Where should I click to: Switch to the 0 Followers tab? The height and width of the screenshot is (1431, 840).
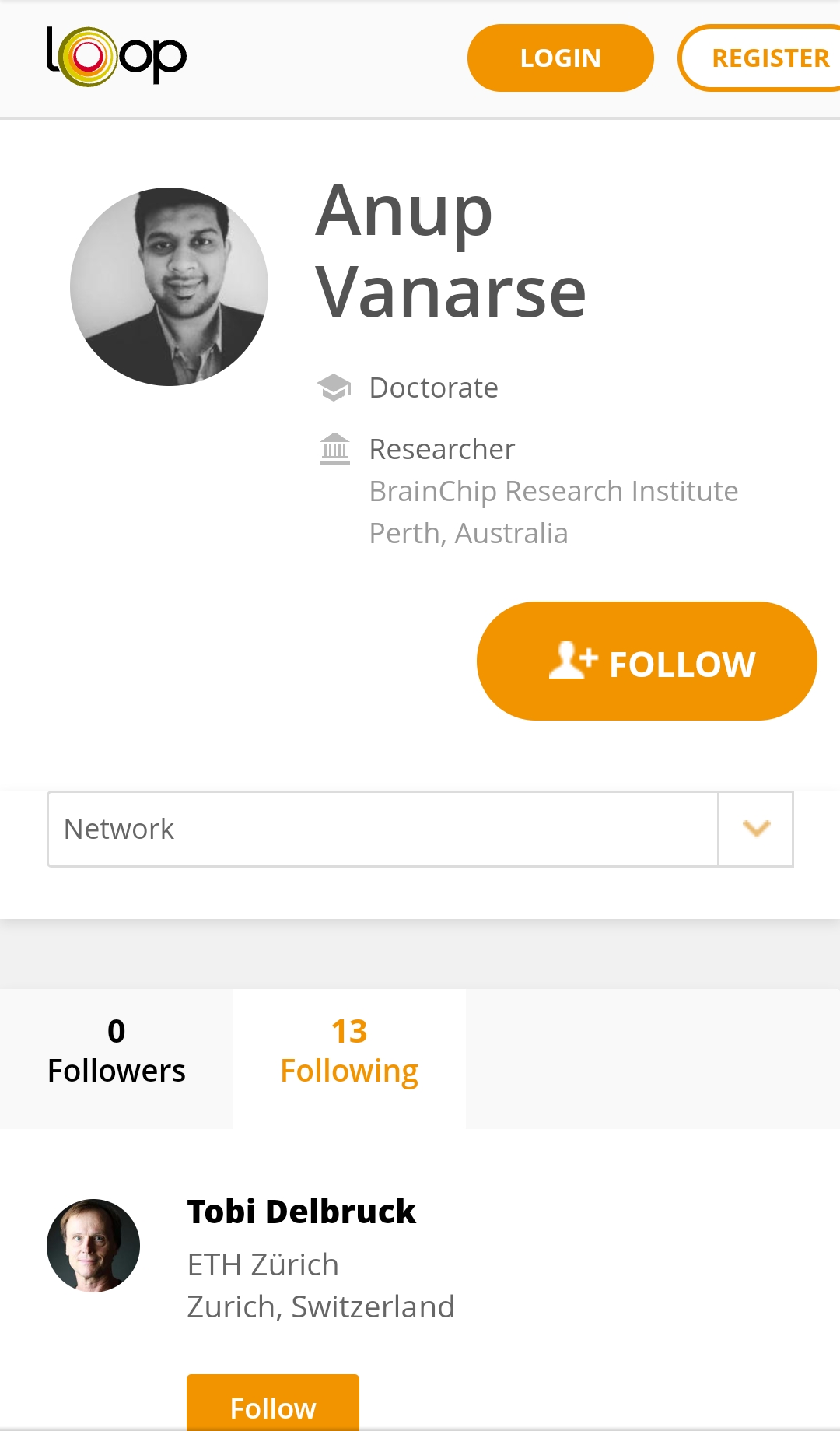[x=117, y=1052]
